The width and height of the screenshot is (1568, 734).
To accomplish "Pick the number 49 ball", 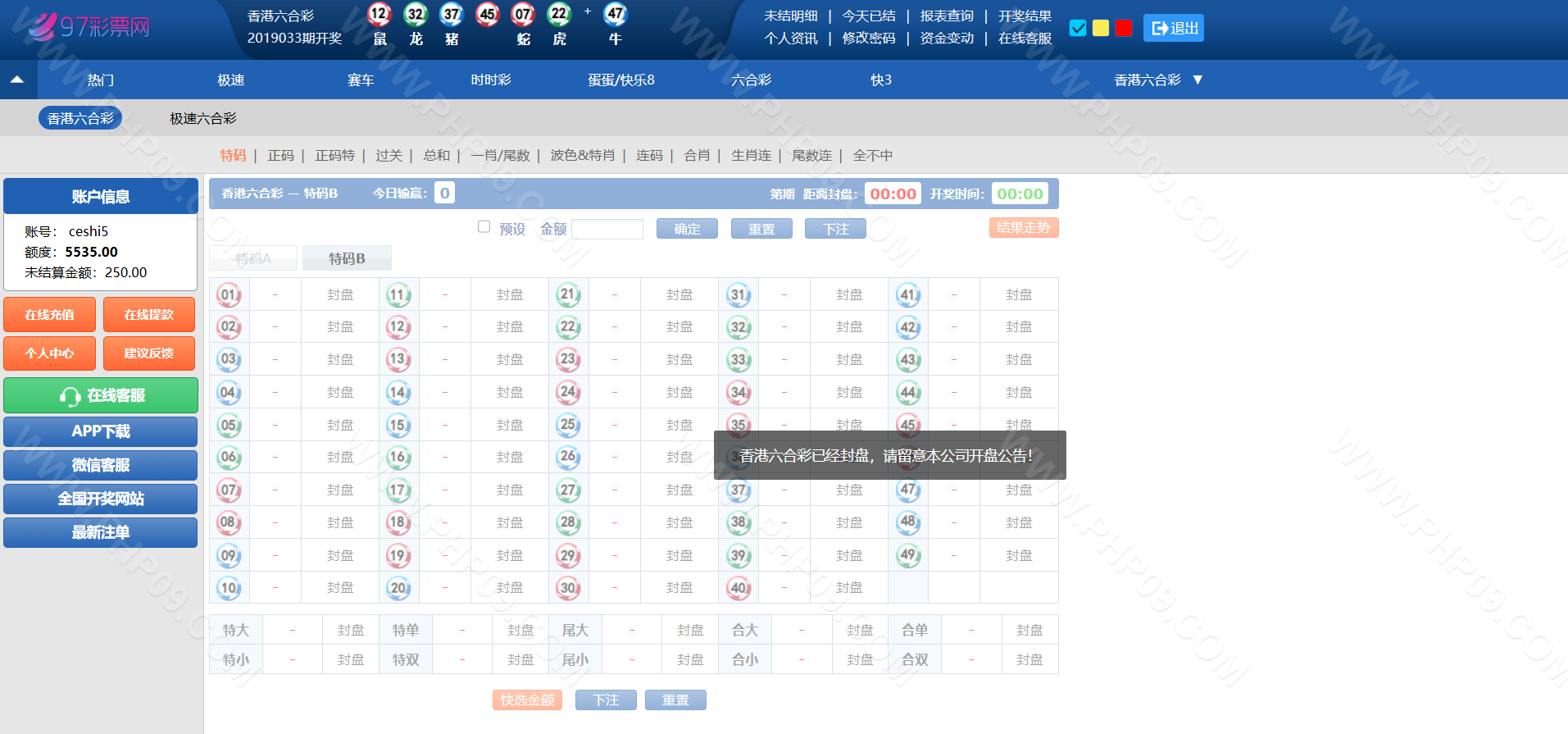I will click(907, 555).
